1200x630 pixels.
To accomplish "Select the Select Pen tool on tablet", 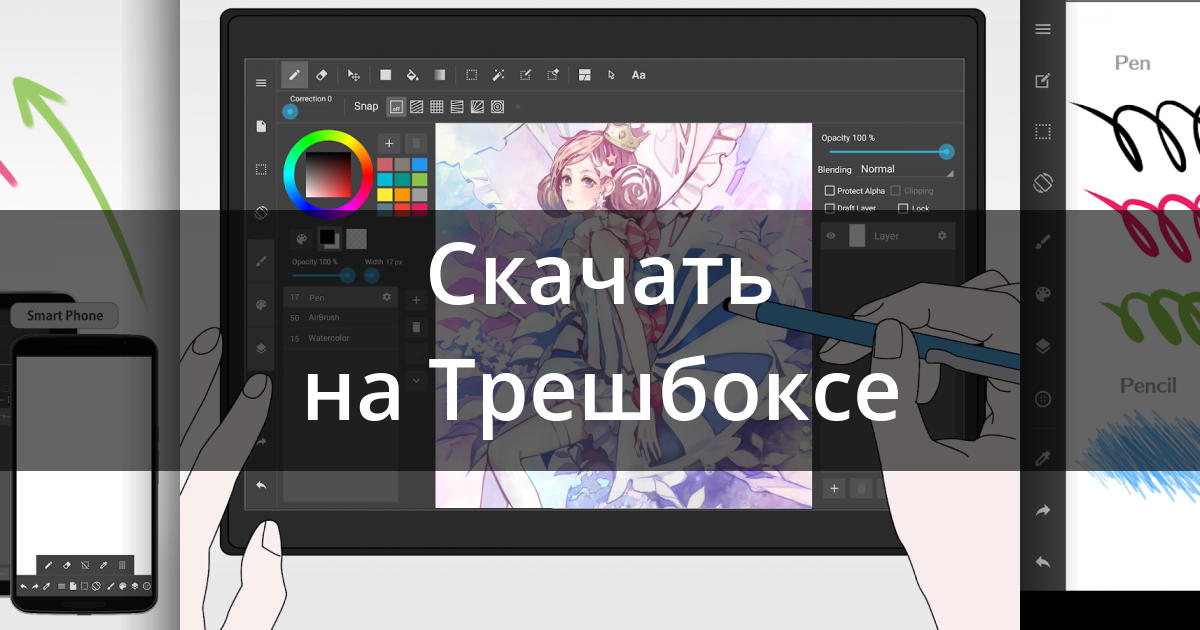I will [526, 74].
